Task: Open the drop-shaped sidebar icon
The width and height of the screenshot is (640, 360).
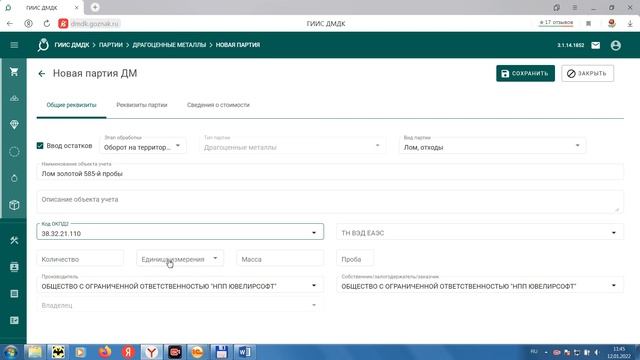Action: click(x=14, y=178)
